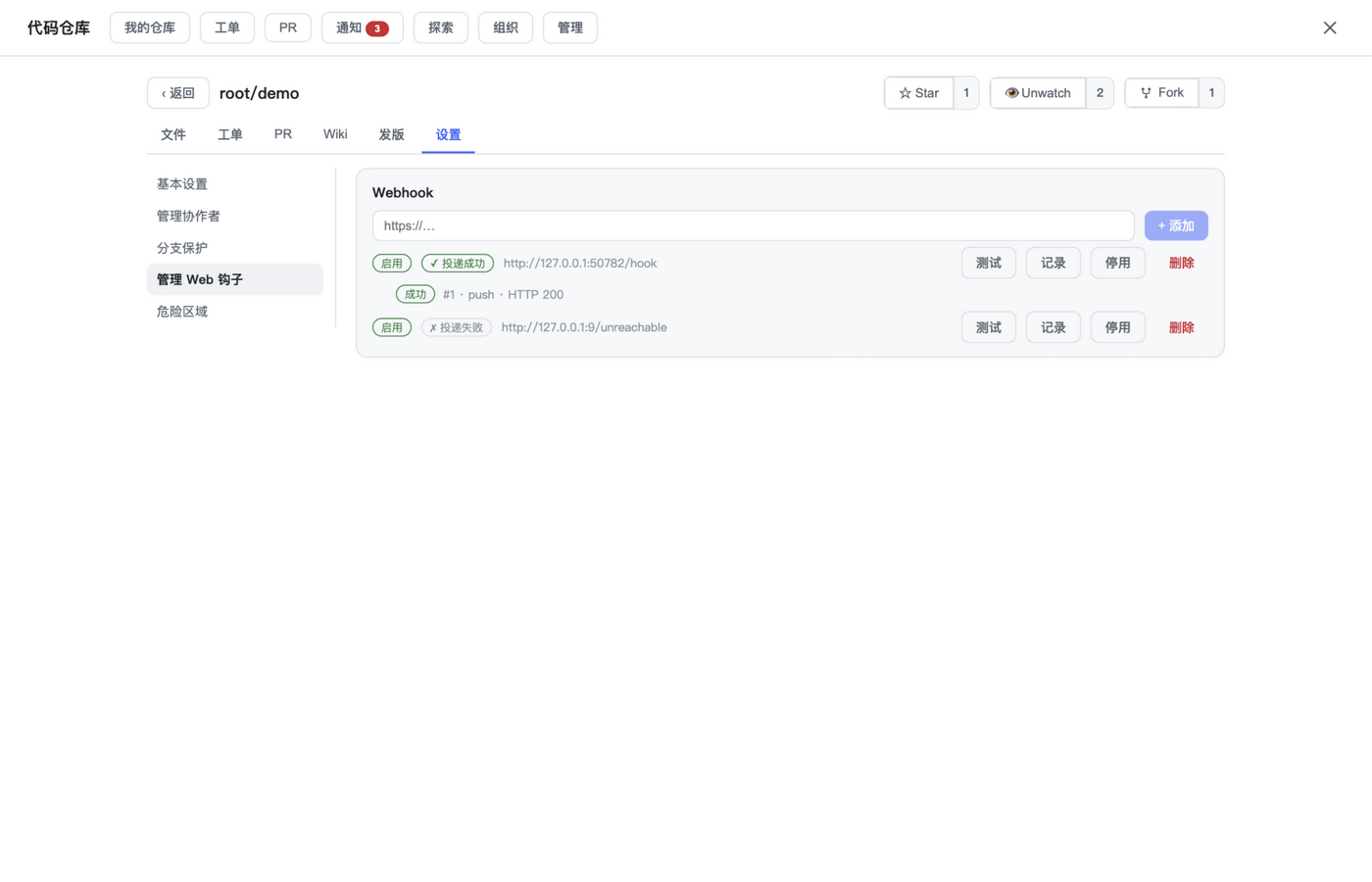The image size is (1372, 882).
Task: Click the + 添加 button
Action: tap(1176, 225)
